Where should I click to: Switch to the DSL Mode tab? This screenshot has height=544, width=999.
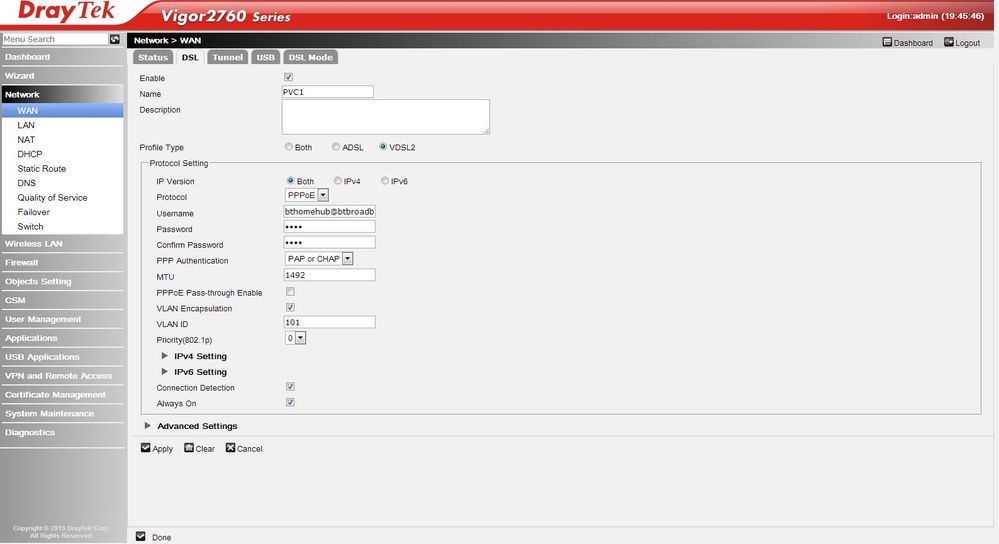310,57
